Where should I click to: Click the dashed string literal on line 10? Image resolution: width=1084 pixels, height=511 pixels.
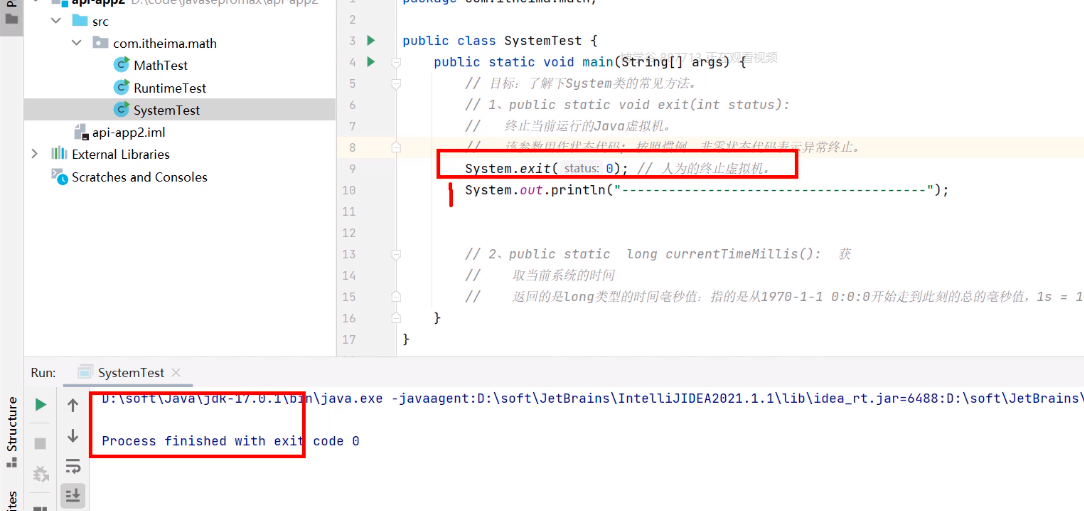click(773, 189)
